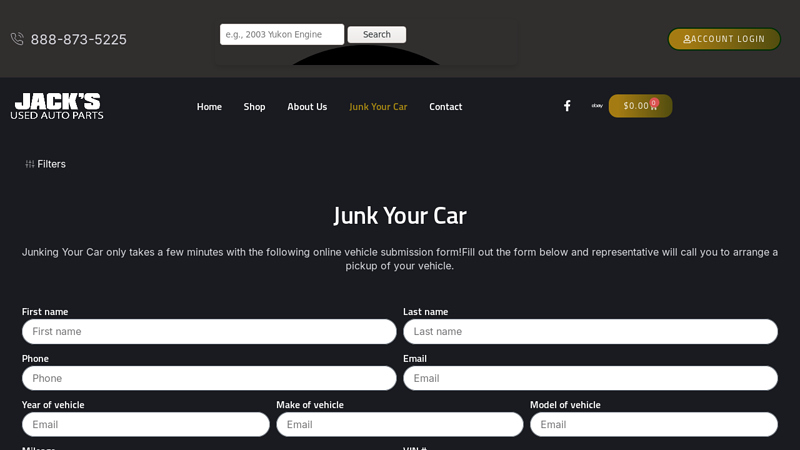Click the Year of vehicle label
800x450 pixels.
(53, 405)
